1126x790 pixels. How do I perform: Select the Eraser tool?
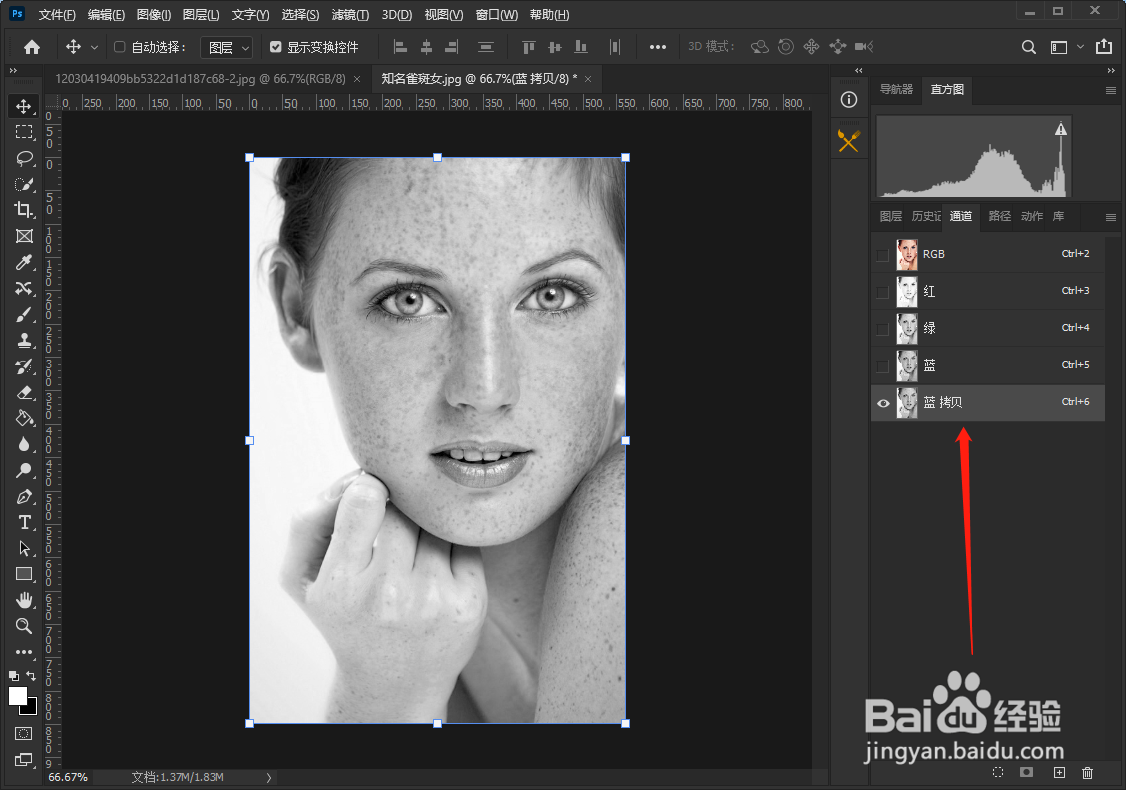24,392
